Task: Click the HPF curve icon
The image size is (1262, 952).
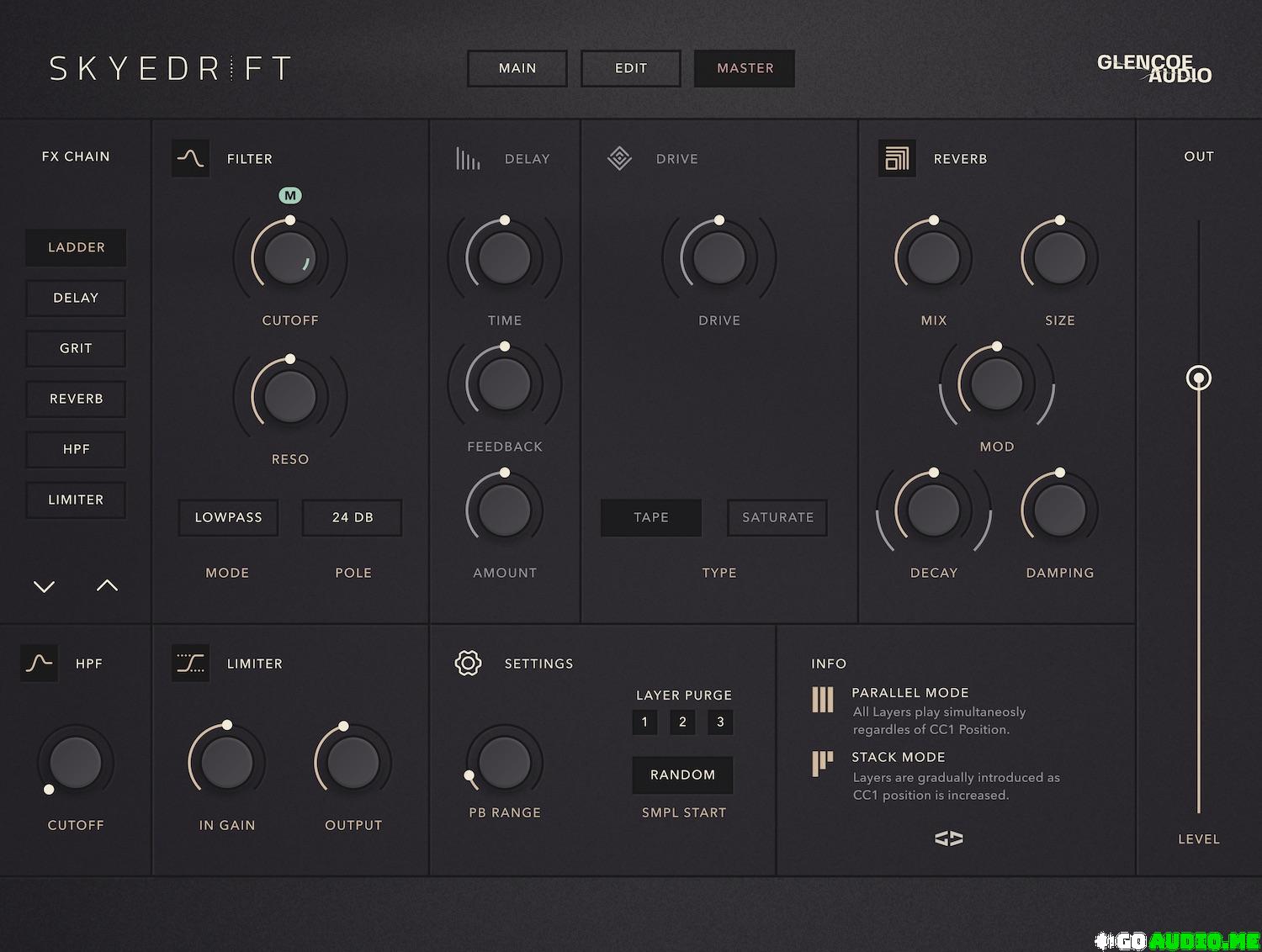Action: click(39, 663)
